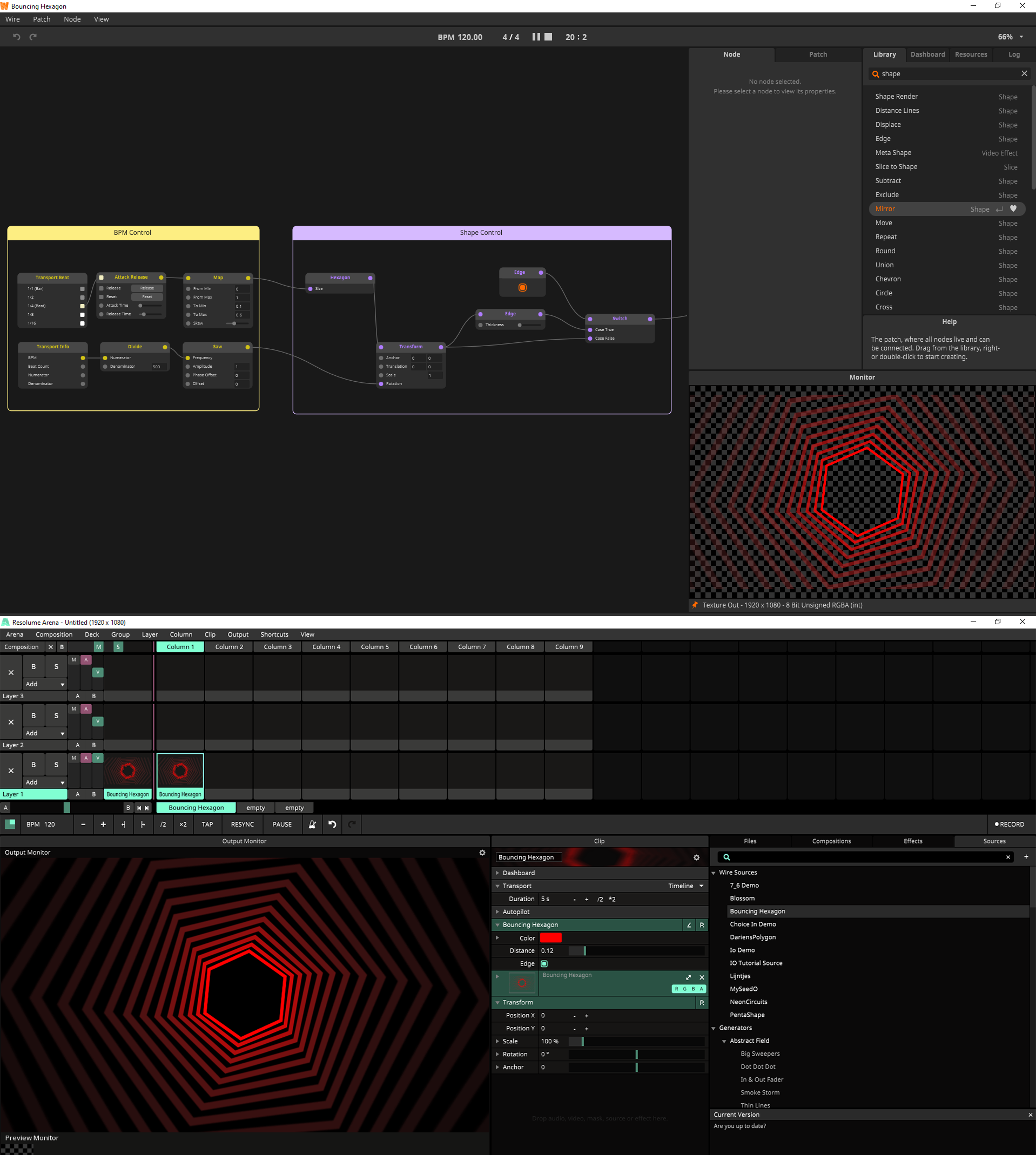This screenshot has width=1036, height=1155.
Task: Open the Timeline transport mode dropdown
Action: pos(686,886)
